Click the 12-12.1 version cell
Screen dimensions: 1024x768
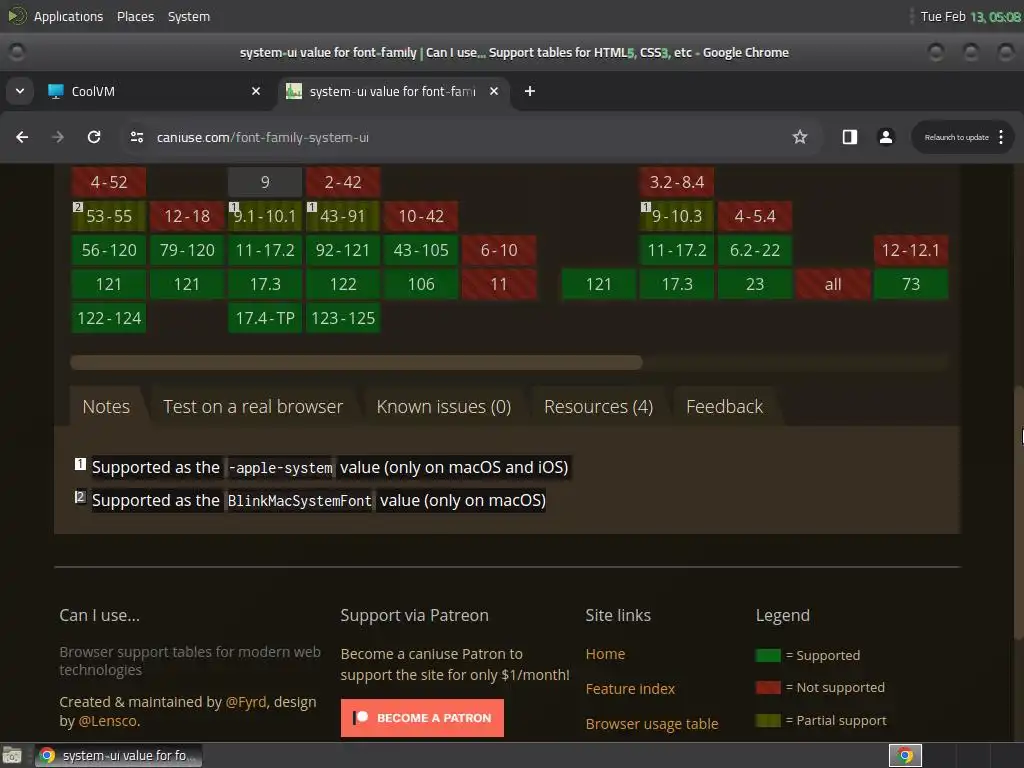tap(911, 250)
